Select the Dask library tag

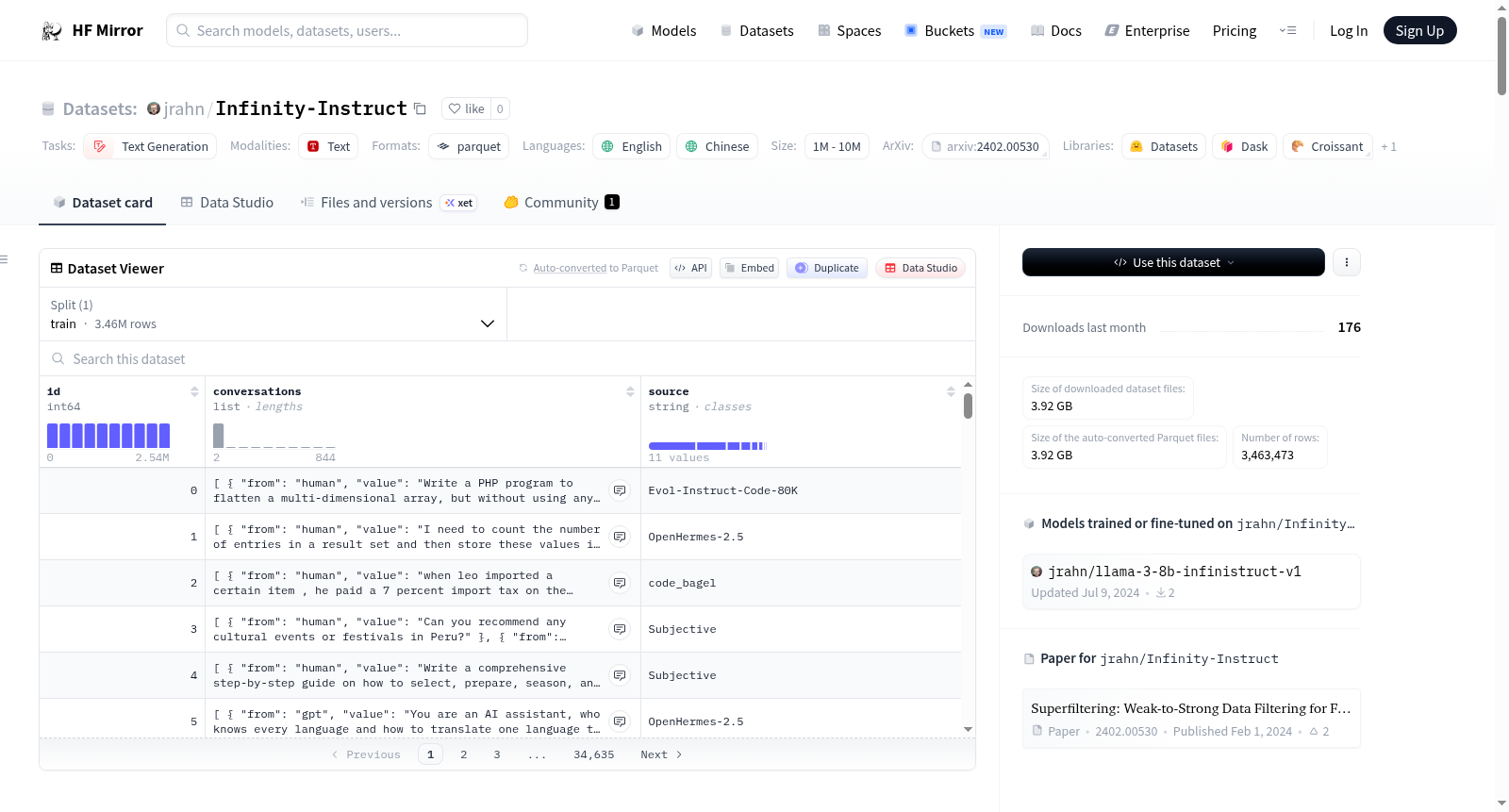point(1244,146)
